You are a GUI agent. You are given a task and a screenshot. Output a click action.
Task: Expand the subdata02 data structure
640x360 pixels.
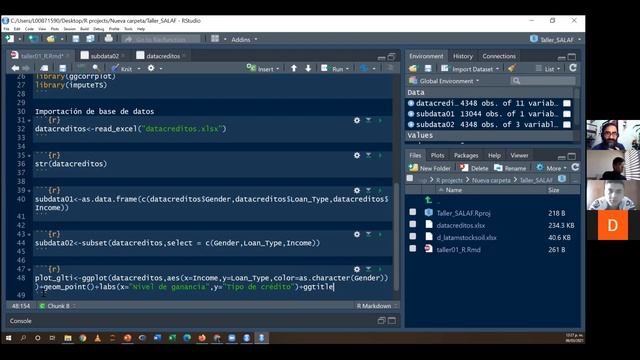(411, 124)
